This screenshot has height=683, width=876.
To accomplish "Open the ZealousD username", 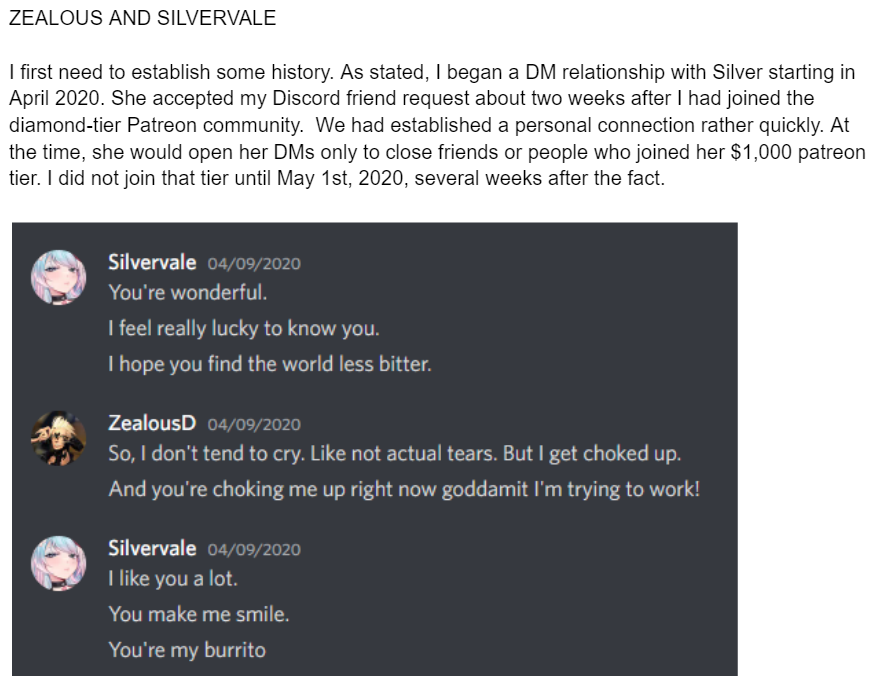I will 152,423.
